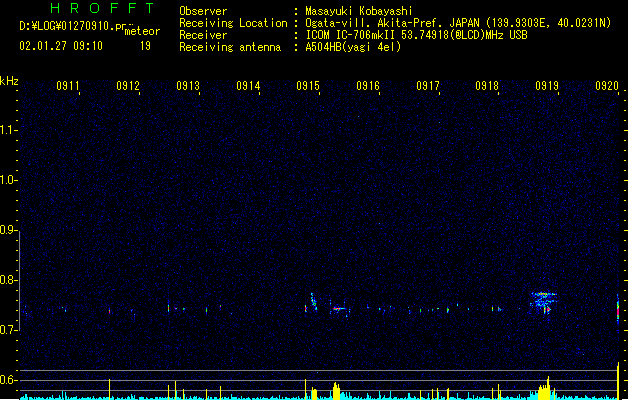Click the 0914 time marker
This screenshot has width=629, height=400.
pyautogui.click(x=248, y=86)
